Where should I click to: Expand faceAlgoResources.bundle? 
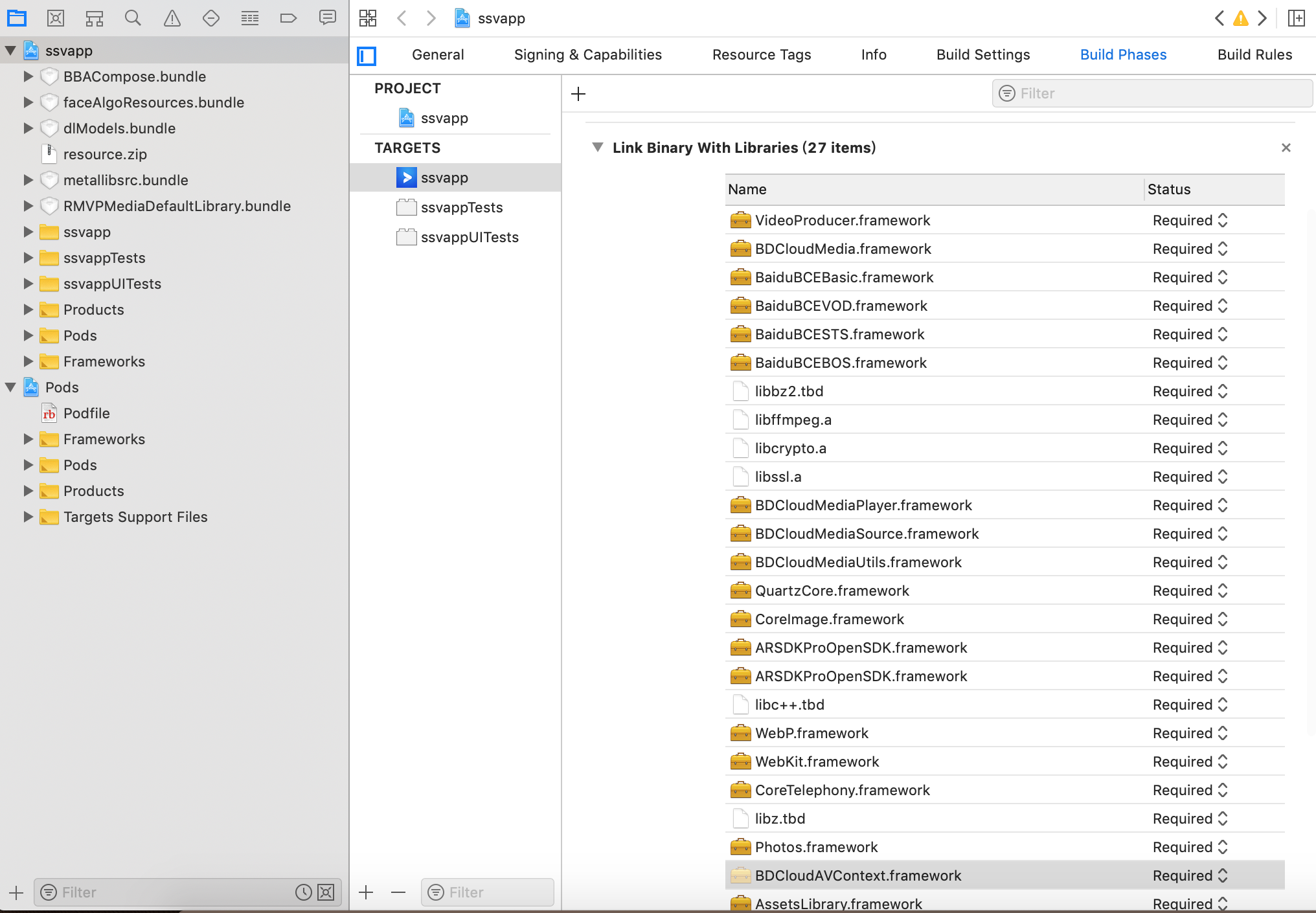pyautogui.click(x=28, y=102)
